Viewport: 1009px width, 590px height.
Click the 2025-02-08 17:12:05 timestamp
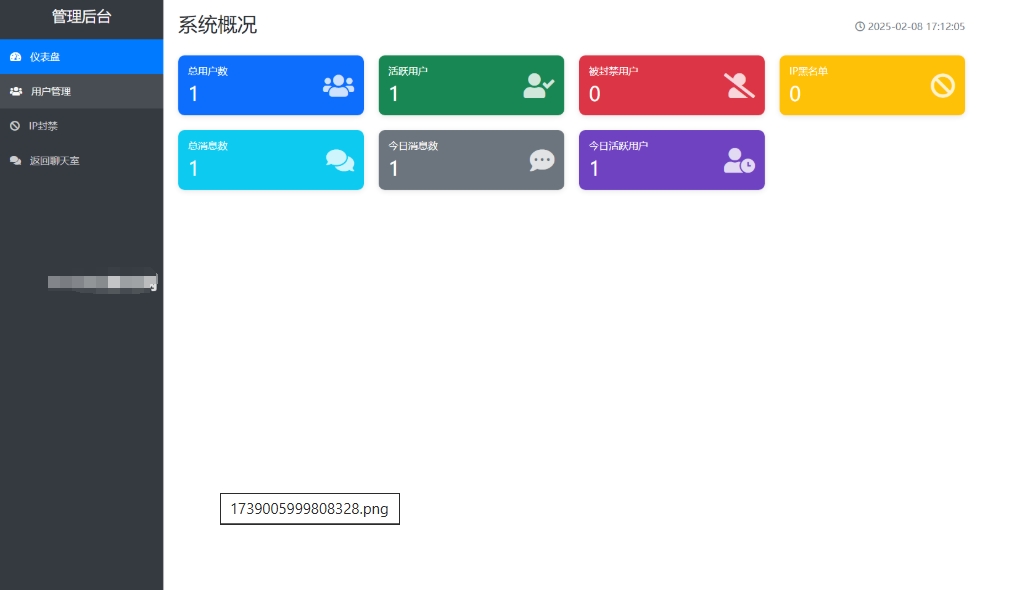(916, 26)
